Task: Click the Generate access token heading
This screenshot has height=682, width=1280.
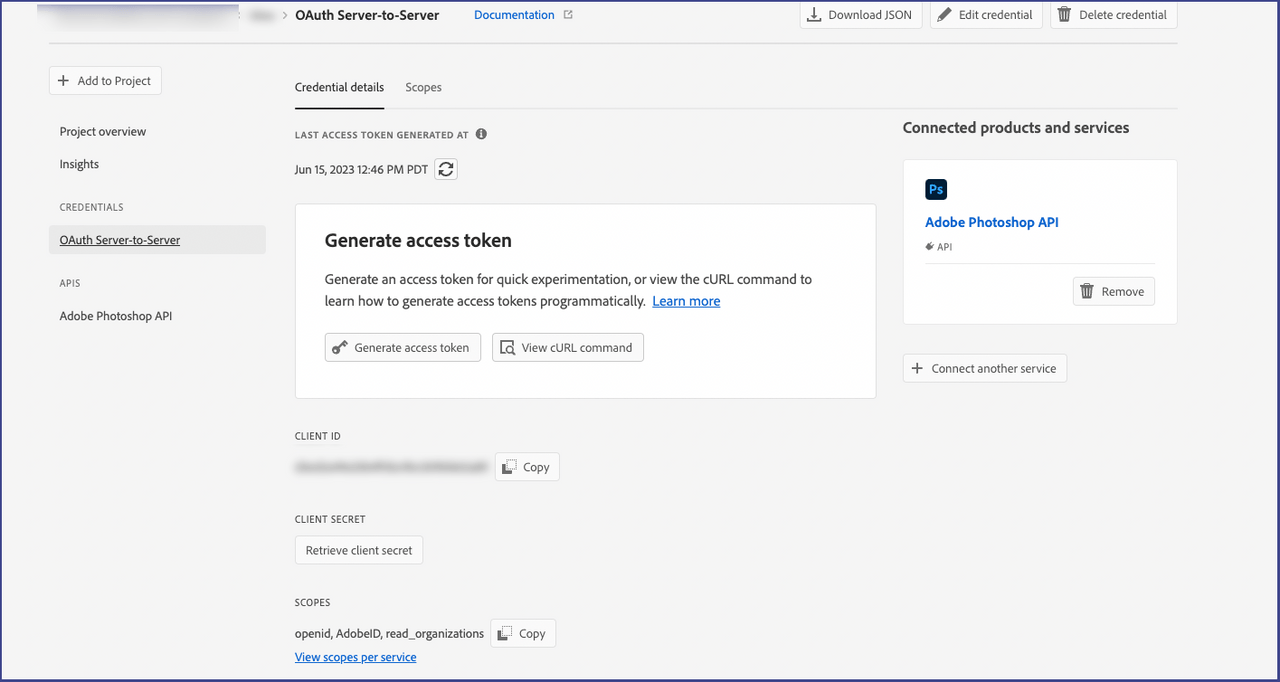Action: point(418,240)
